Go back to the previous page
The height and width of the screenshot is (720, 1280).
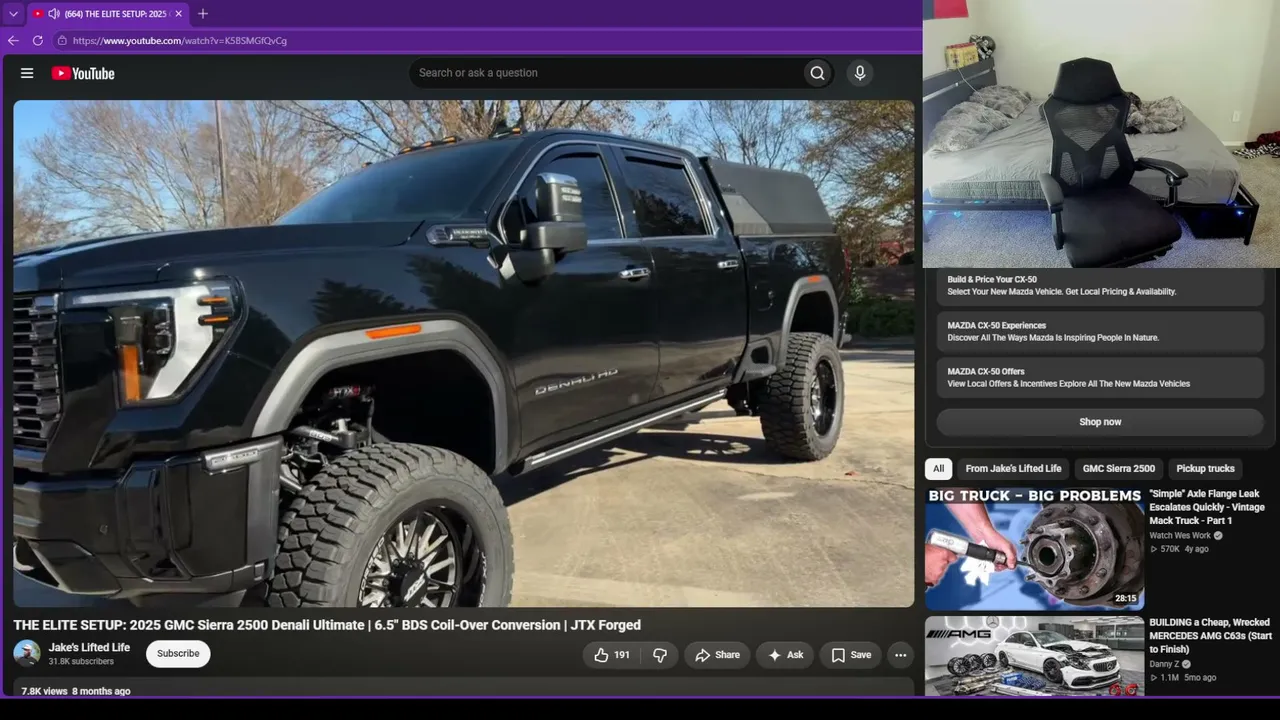tap(13, 41)
